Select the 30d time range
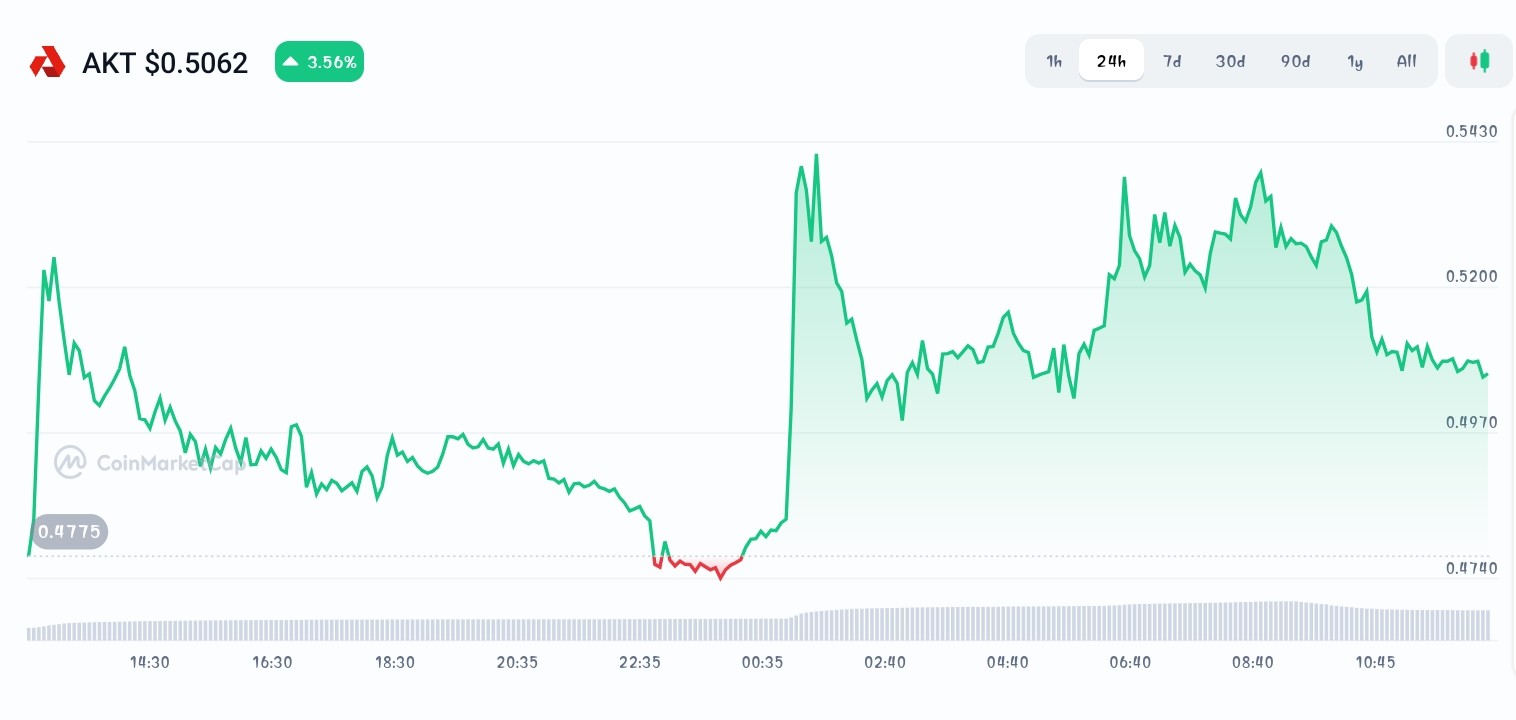This screenshot has width=1516, height=720. [x=1230, y=61]
